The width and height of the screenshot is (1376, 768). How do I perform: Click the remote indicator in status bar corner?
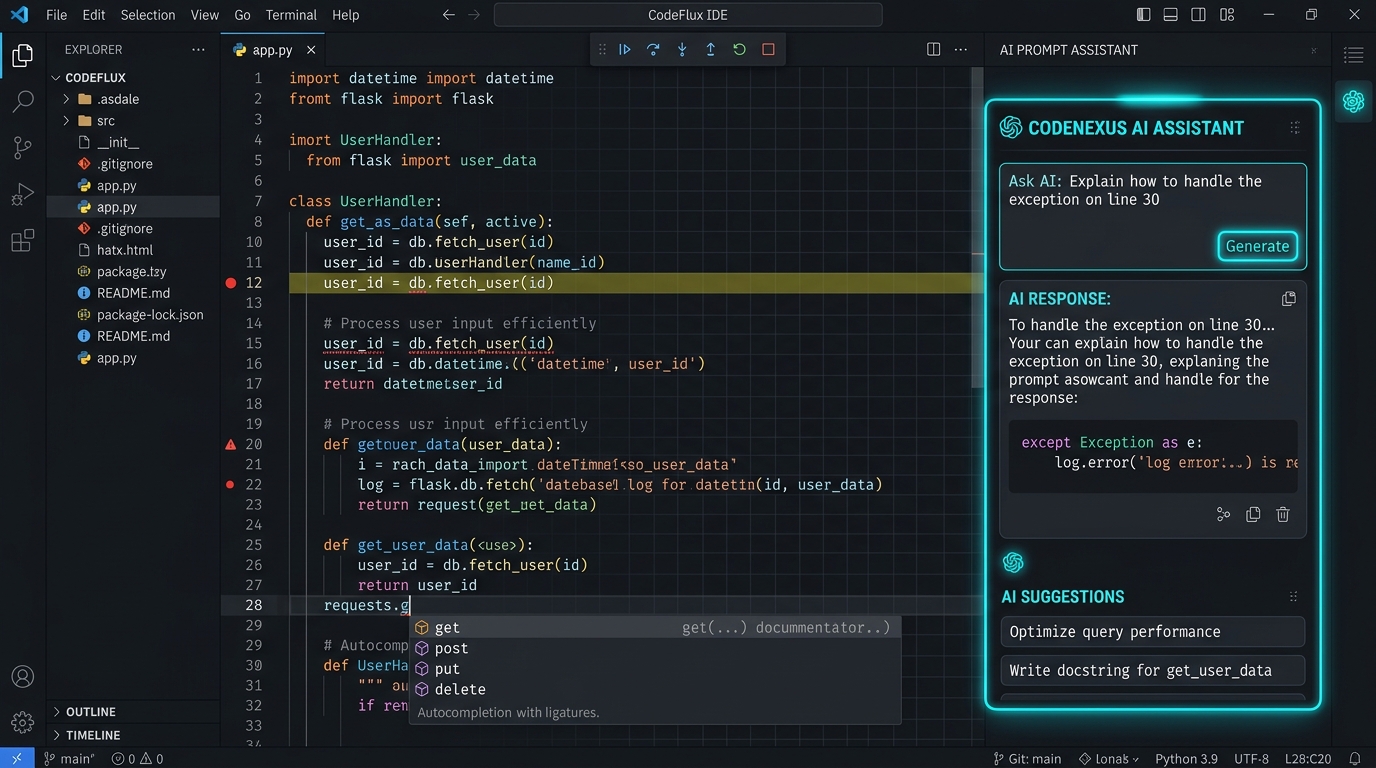(16, 759)
